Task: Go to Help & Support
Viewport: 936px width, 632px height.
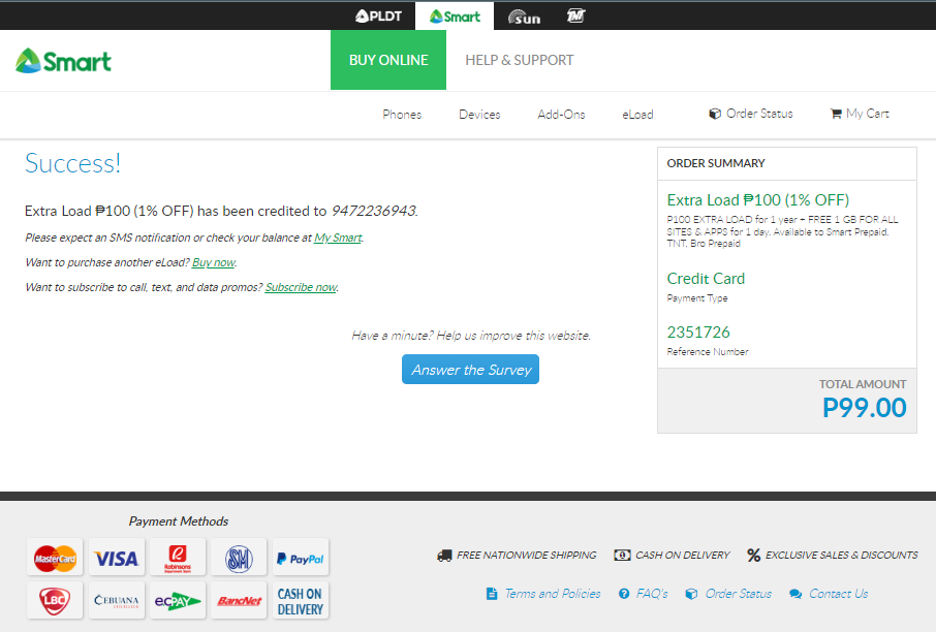Action: 519,60
